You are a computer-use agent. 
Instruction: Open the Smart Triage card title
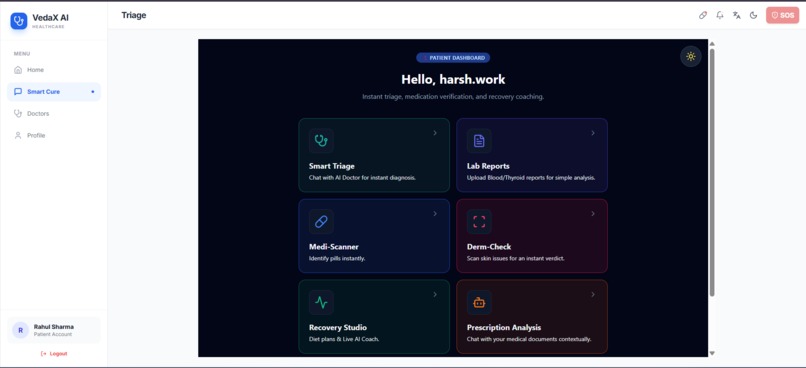click(x=332, y=166)
